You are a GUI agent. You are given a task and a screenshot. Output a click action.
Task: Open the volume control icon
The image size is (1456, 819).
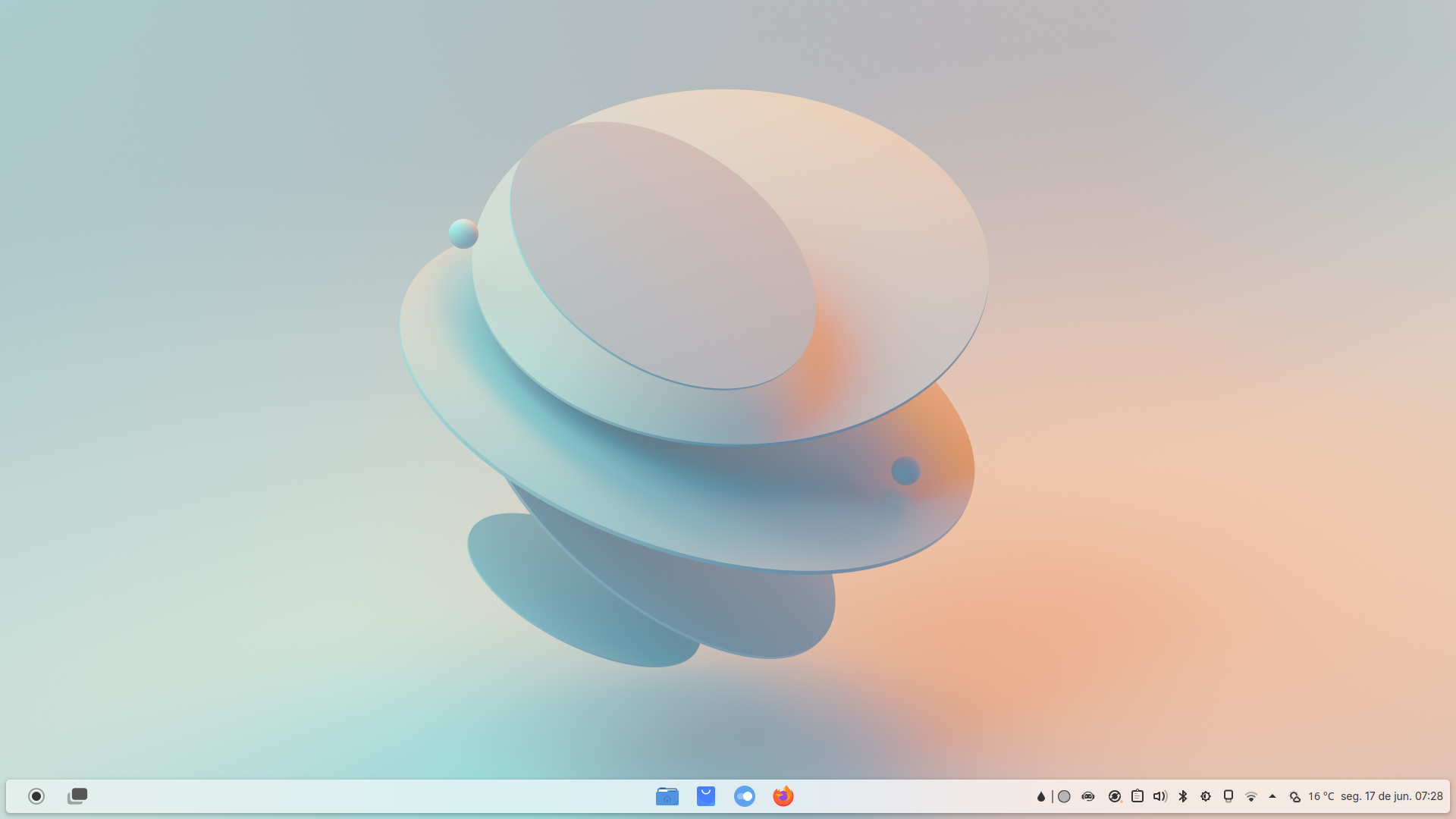[1160, 796]
